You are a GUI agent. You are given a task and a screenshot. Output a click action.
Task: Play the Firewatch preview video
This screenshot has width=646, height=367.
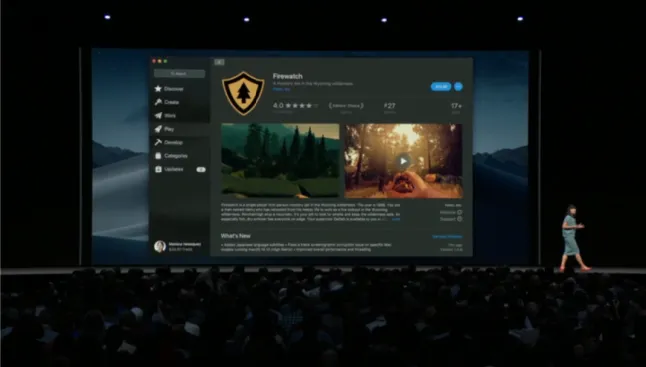403,161
